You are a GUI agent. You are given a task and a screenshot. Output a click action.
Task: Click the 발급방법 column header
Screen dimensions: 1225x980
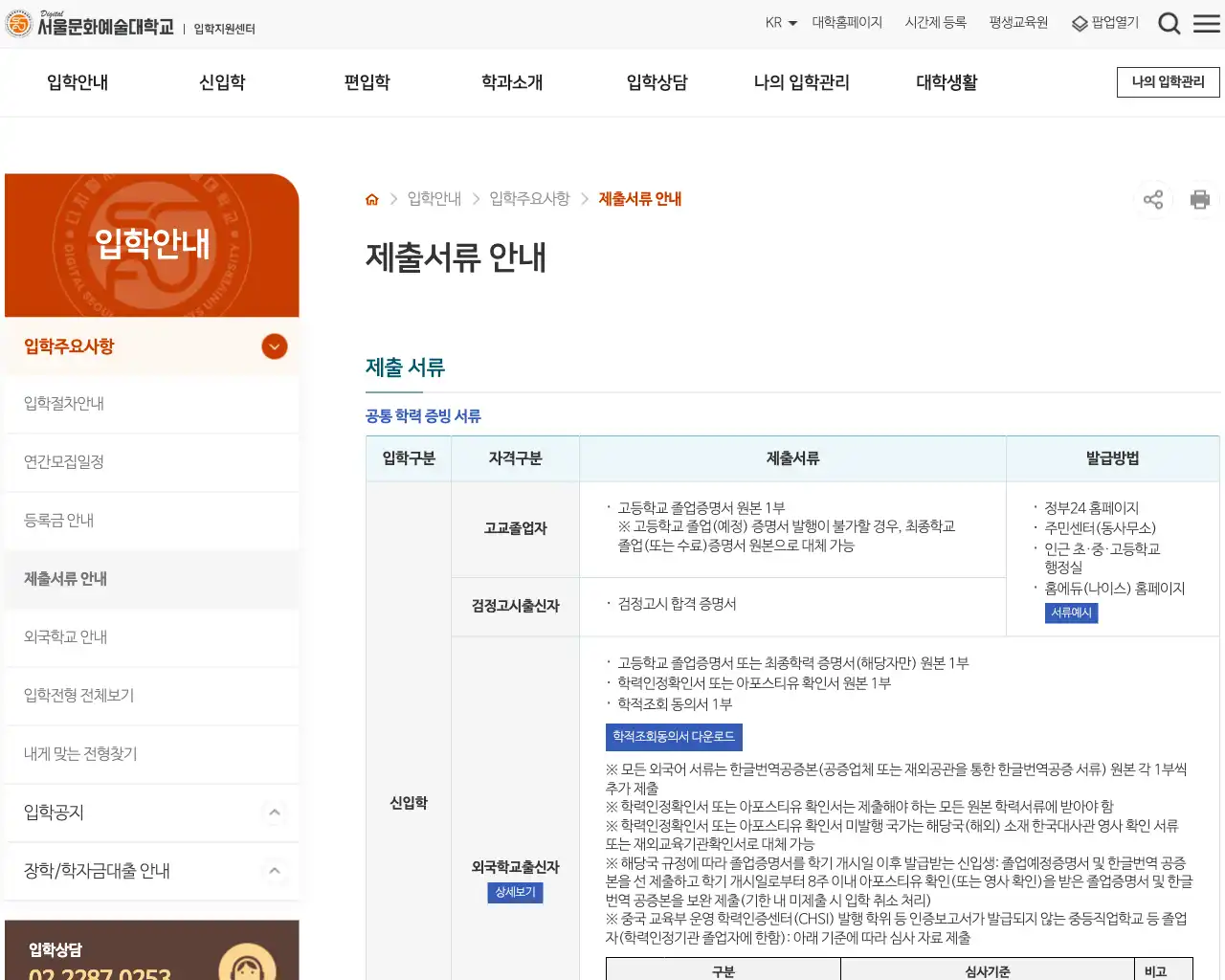1113,458
